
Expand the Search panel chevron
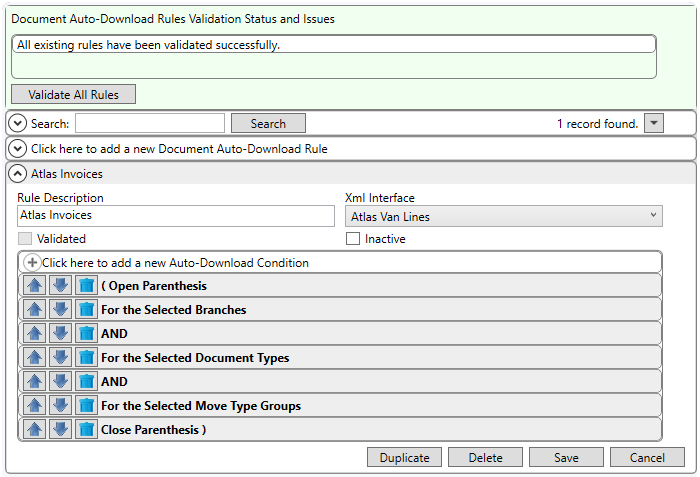[17, 123]
